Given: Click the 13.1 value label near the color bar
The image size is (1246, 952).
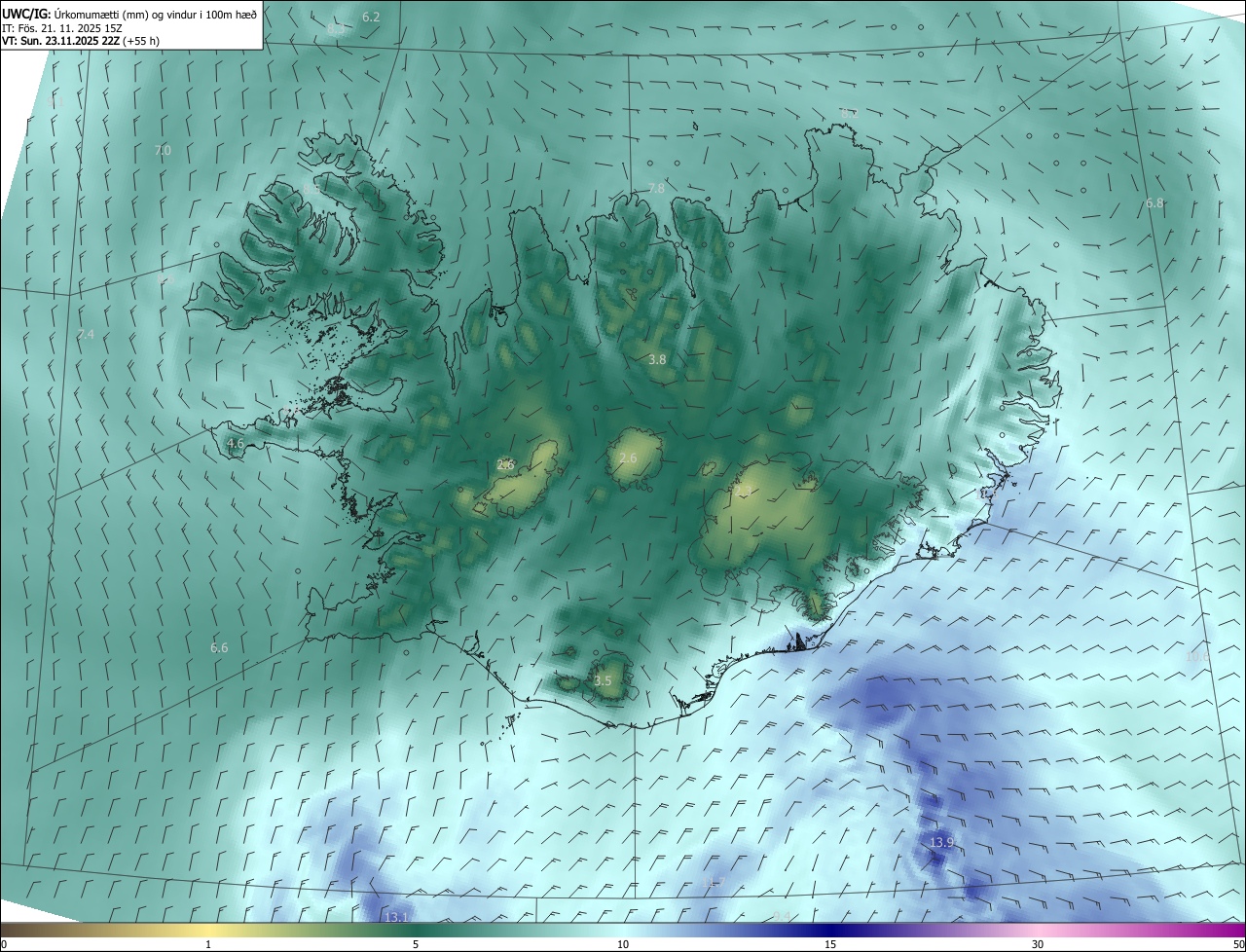Looking at the screenshot, I should click(x=396, y=917).
